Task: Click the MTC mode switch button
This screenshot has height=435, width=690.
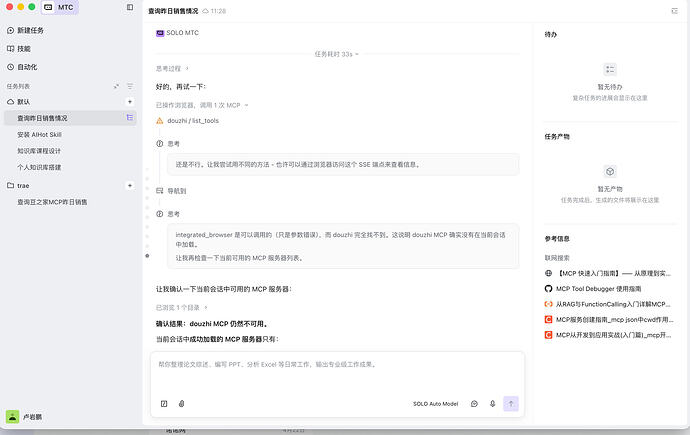Action: pyautogui.click(x=60, y=7)
